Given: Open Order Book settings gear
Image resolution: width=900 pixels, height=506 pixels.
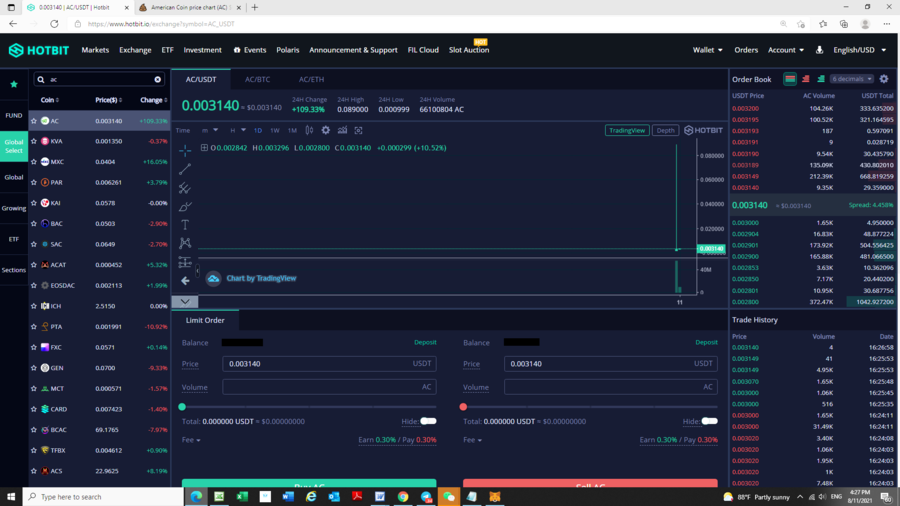Looking at the screenshot, I should click(x=884, y=79).
